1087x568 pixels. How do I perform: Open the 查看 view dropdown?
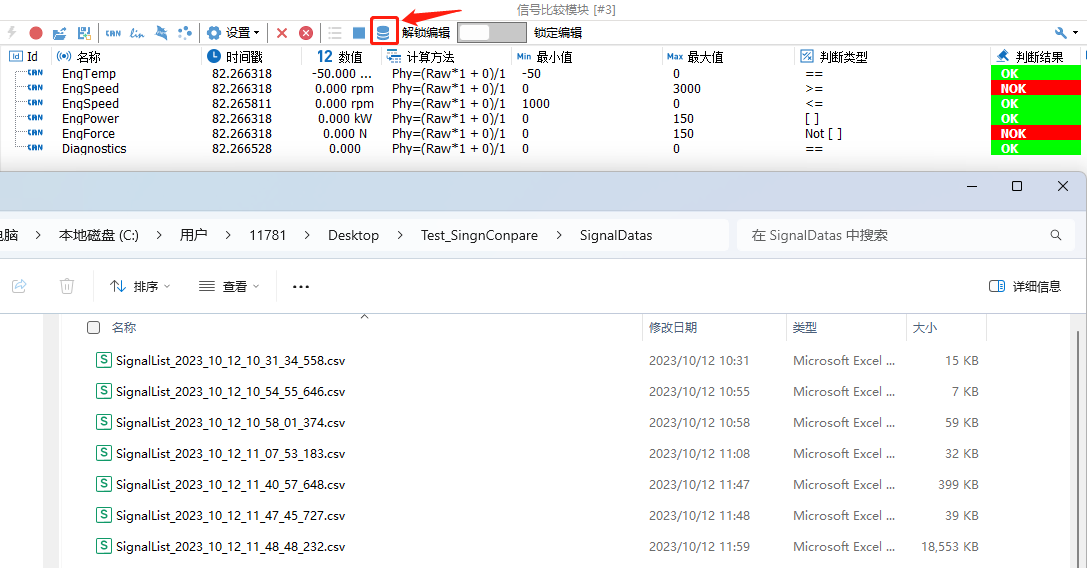[229, 286]
